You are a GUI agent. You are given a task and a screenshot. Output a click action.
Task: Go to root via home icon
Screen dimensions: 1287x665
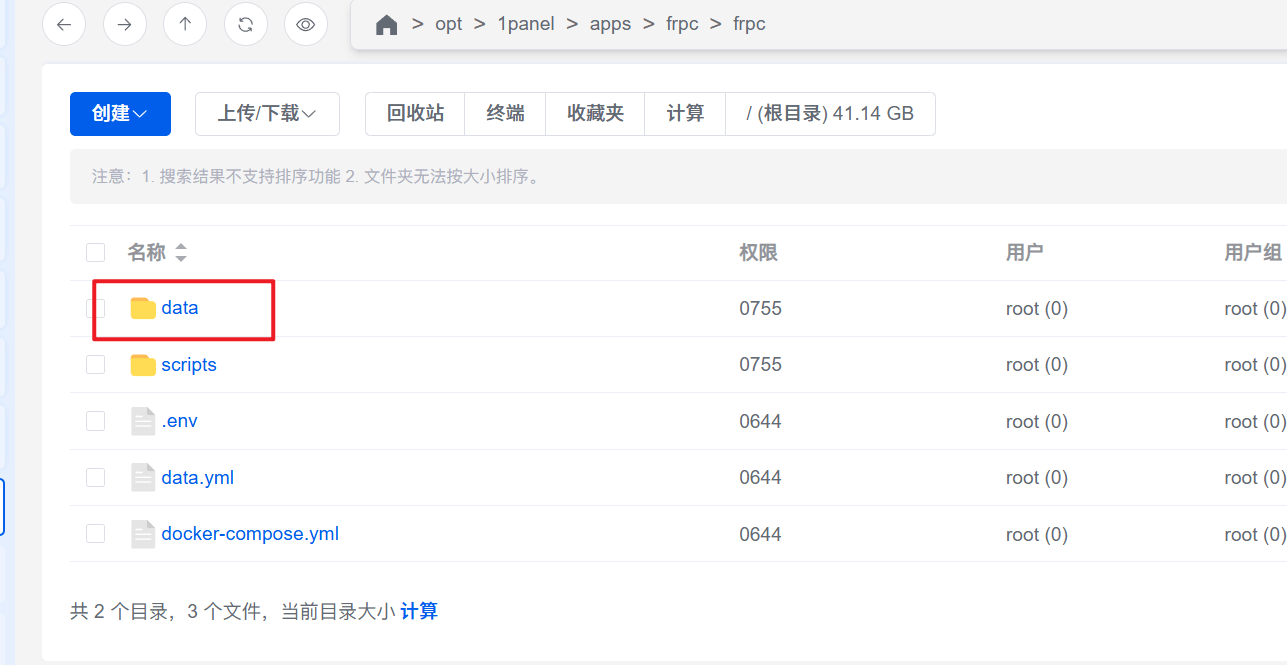pos(387,25)
